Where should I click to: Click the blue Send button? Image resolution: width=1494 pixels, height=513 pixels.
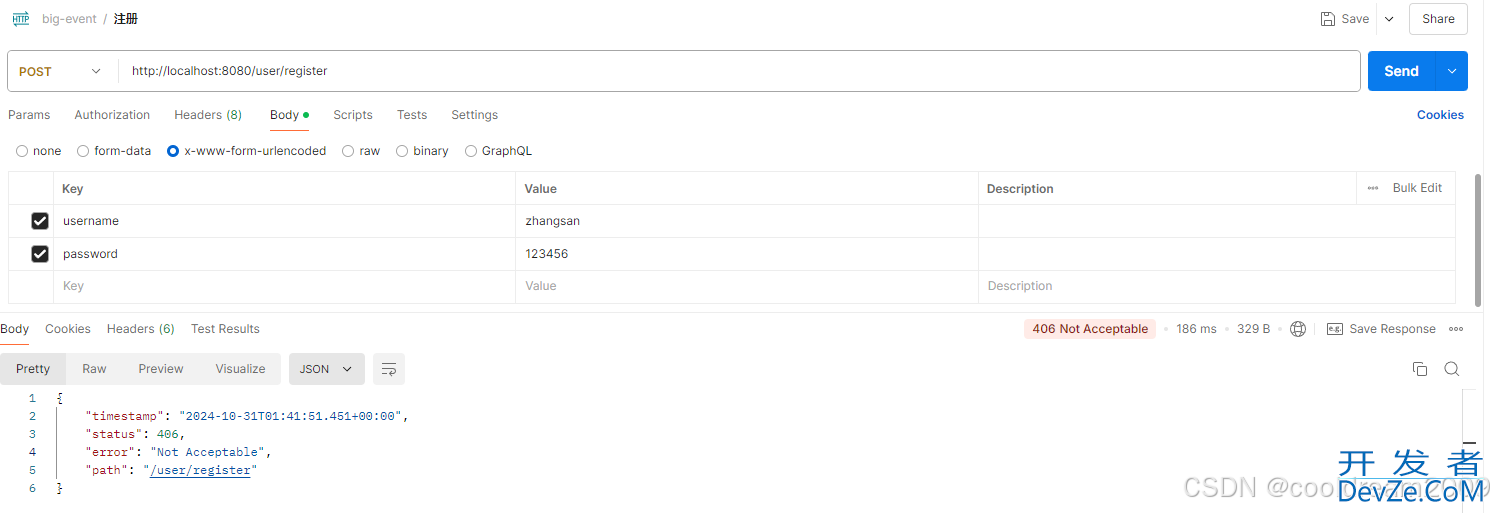(1401, 71)
